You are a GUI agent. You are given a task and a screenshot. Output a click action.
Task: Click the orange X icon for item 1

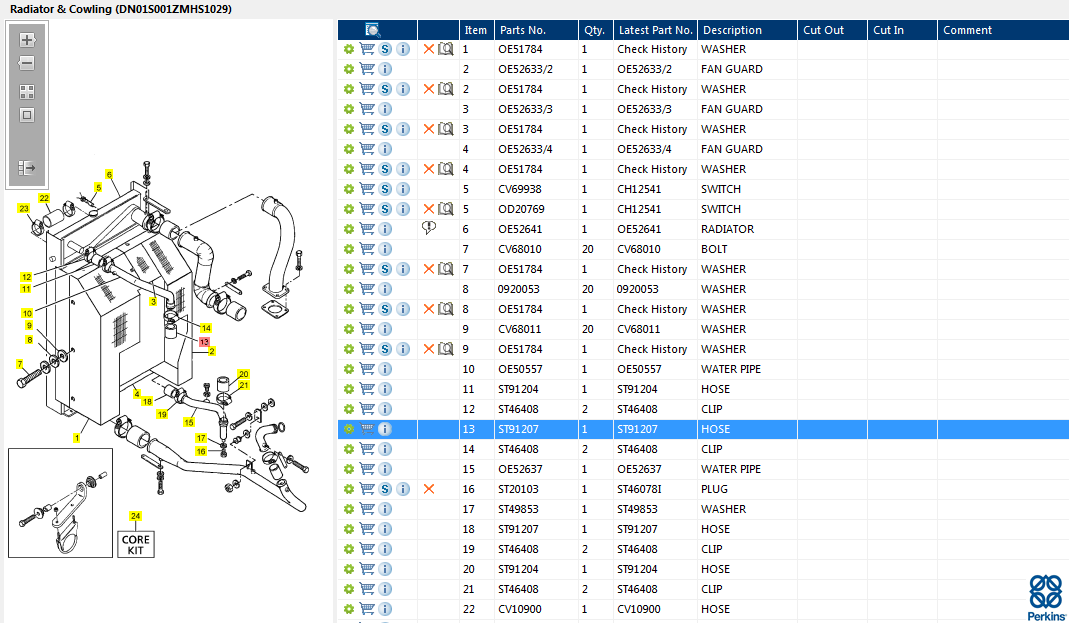click(x=429, y=49)
